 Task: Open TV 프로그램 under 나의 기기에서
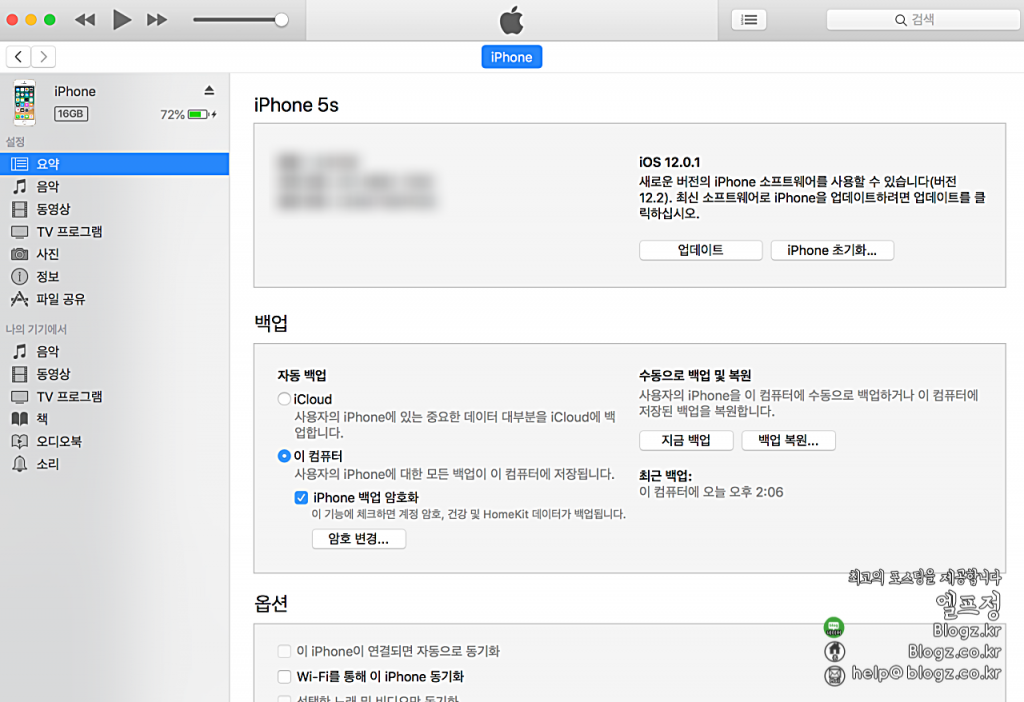tap(114, 396)
